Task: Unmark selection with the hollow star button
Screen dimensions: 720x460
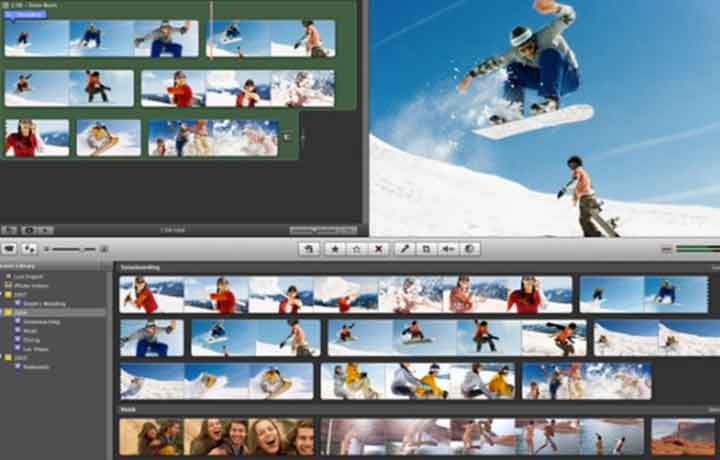Action: point(356,248)
